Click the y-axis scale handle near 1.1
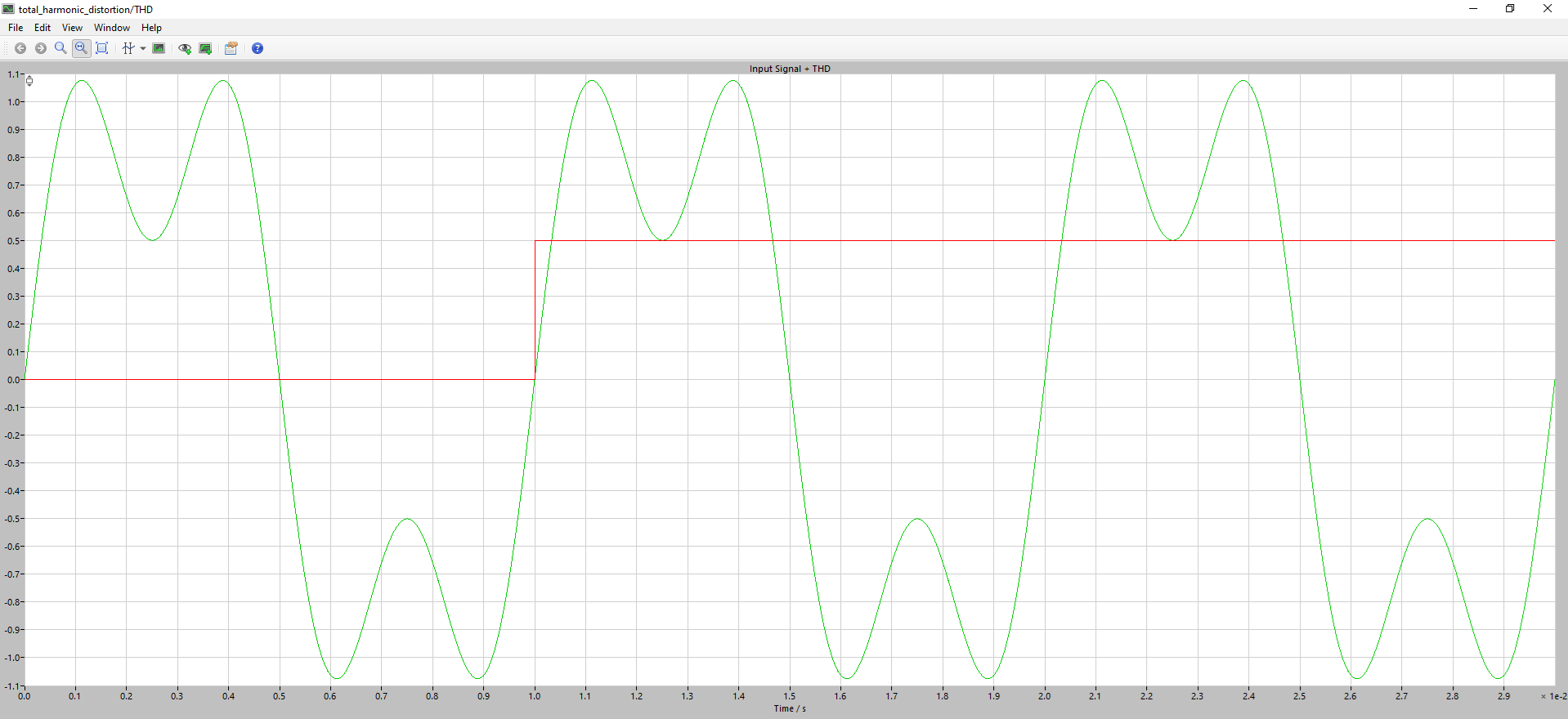 click(29, 80)
